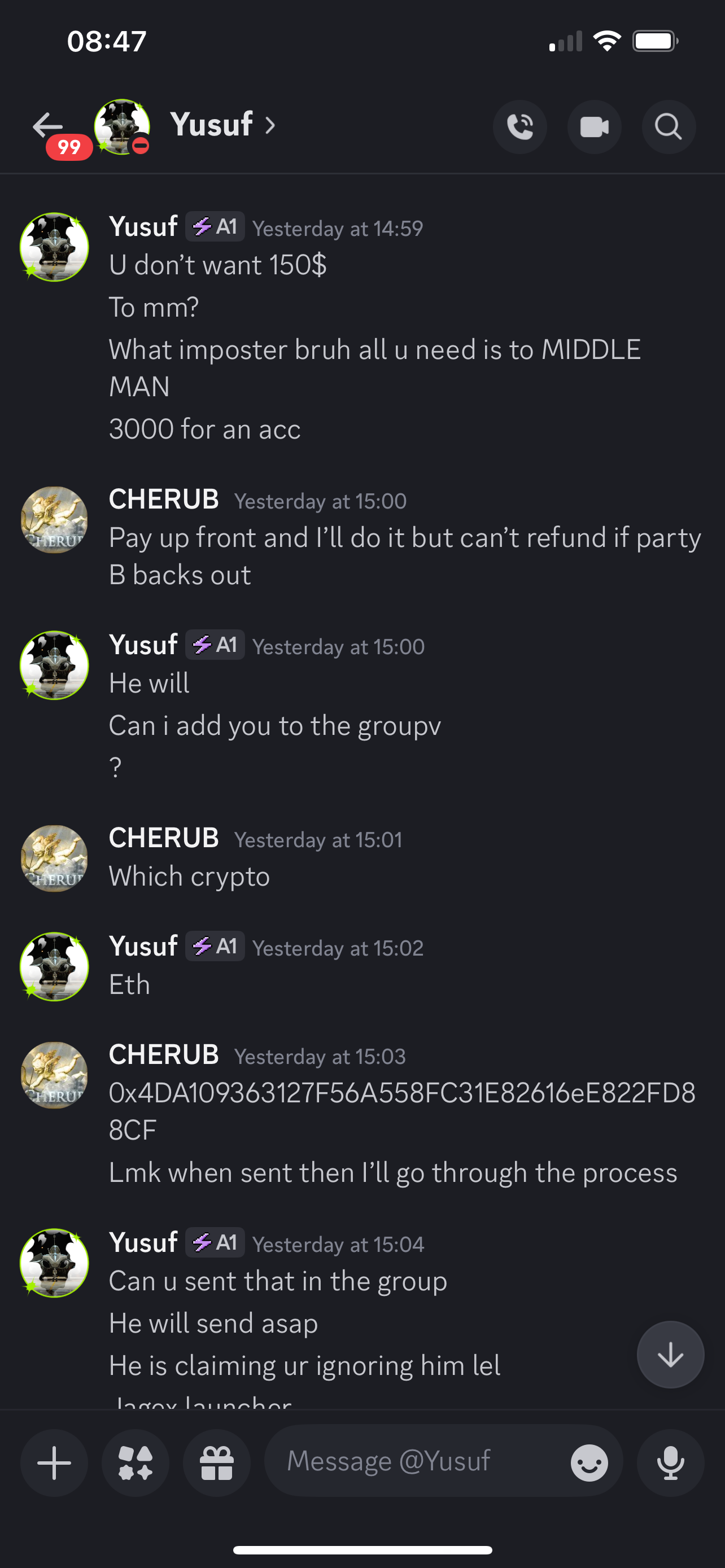The image size is (725, 1568).
Task: Jump to latest messages with down arrow
Action: (x=670, y=1354)
